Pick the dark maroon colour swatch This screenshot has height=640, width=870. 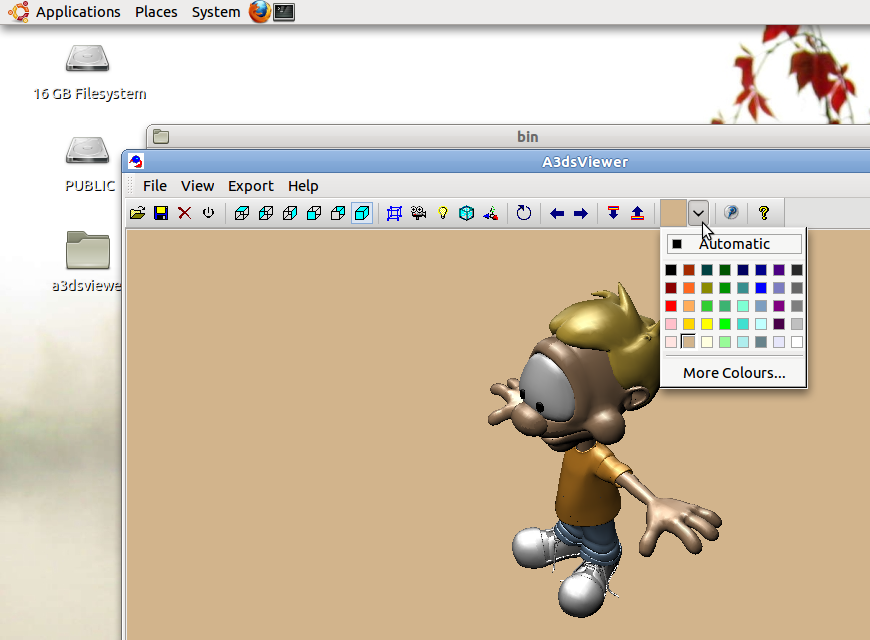(671, 288)
